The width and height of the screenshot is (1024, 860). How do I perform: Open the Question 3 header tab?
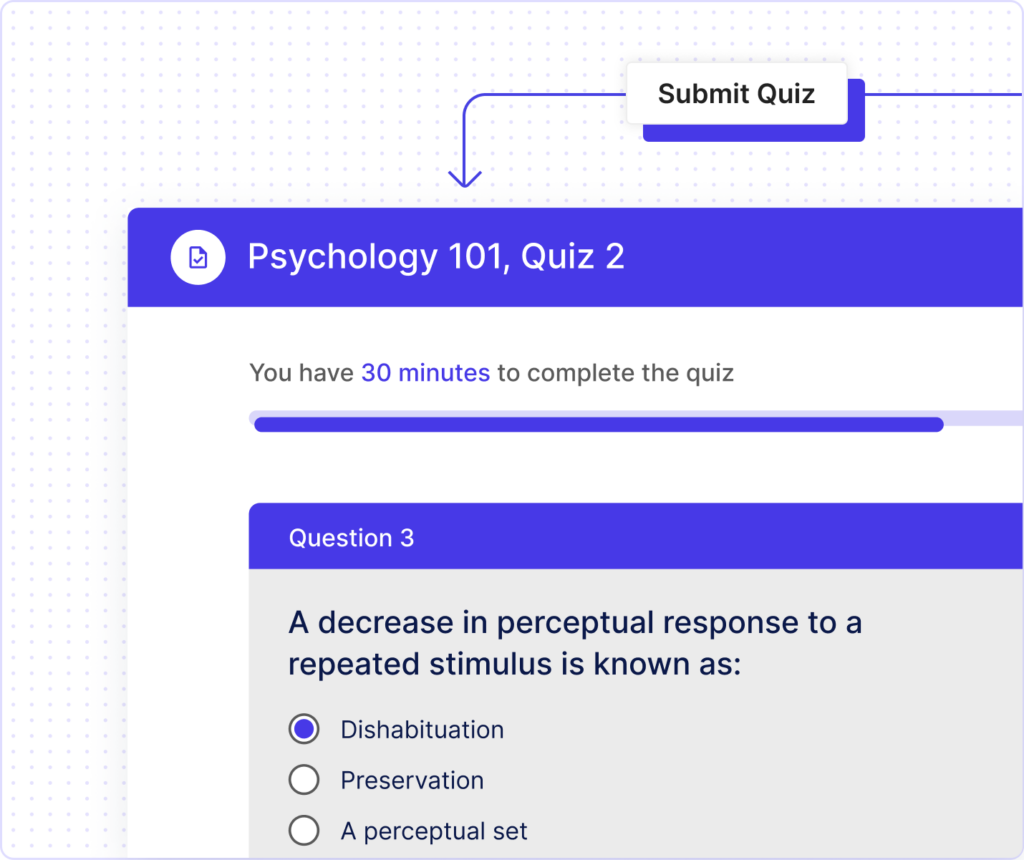tap(351, 538)
